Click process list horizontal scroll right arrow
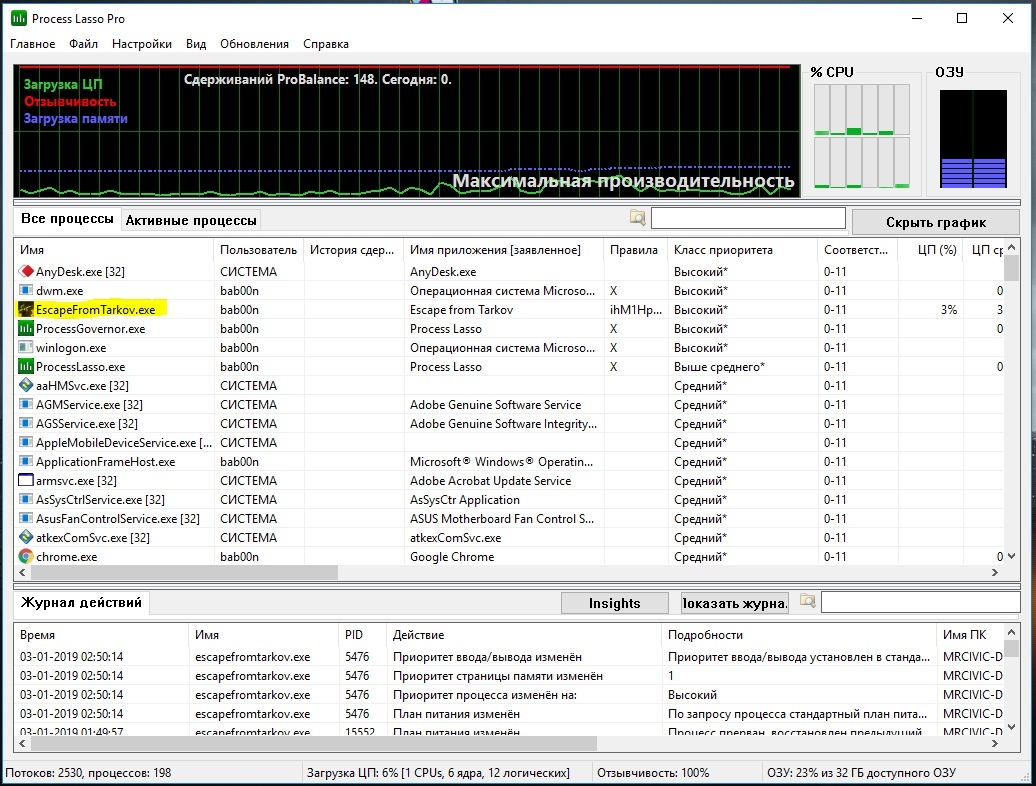Viewport: 1036px width, 786px height. (995, 573)
